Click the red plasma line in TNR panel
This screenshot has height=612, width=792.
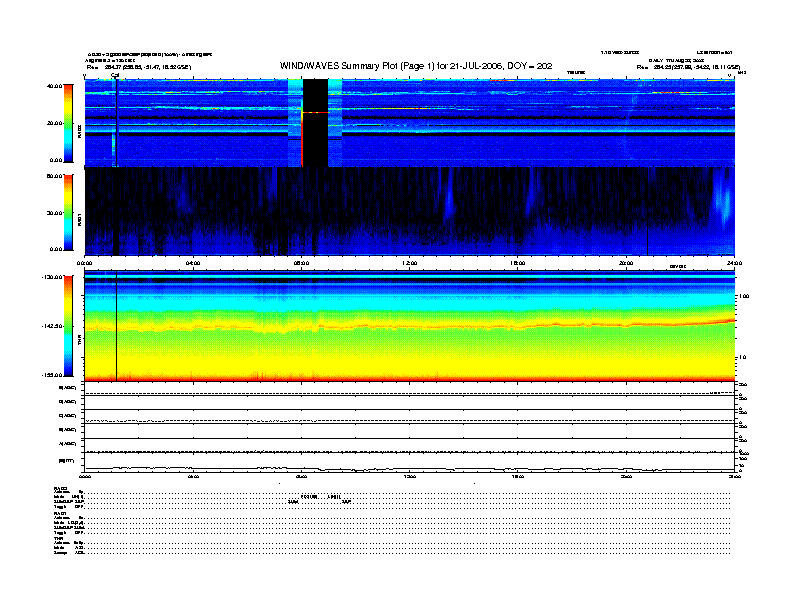[x=409, y=325]
